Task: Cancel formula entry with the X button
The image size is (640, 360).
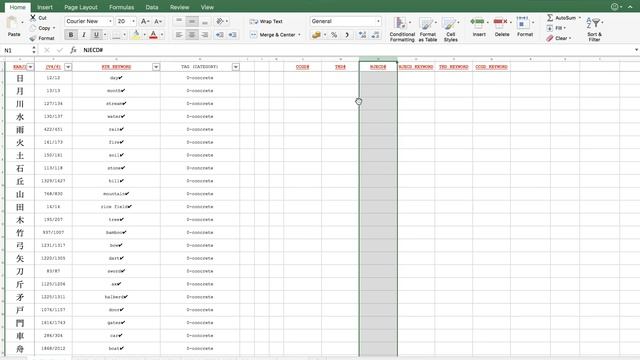Action: pyautogui.click(x=47, y=50)
